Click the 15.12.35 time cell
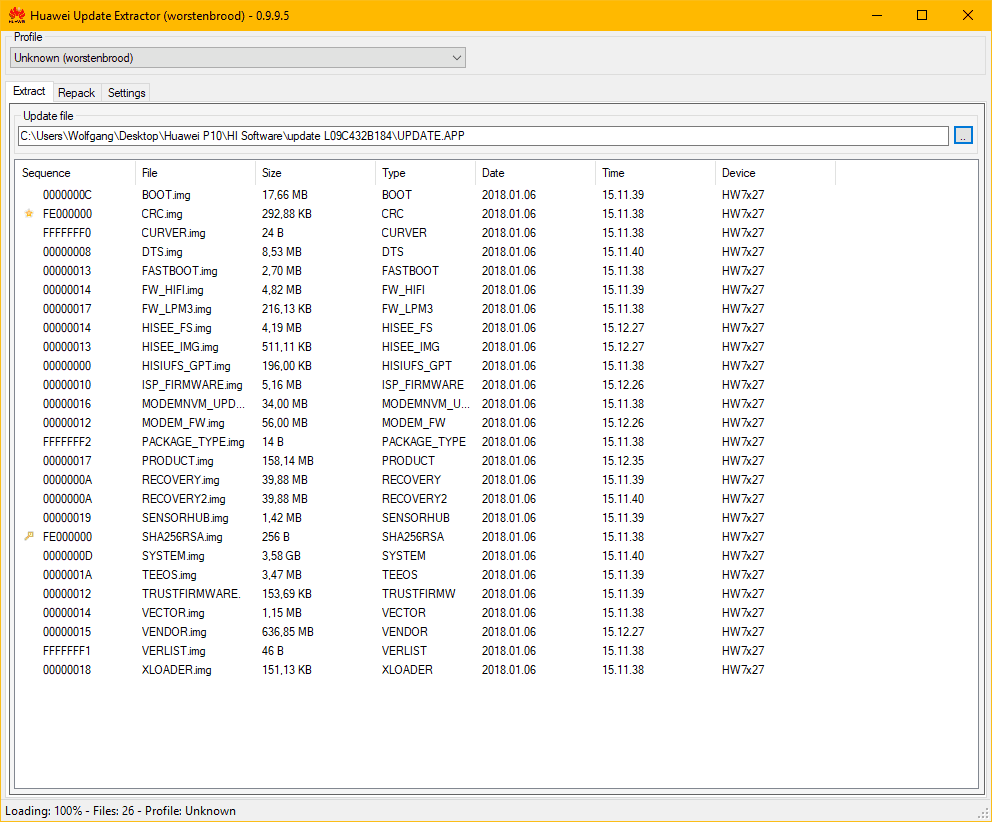This screenshot has height=822, width=992. tap(623, 461)
